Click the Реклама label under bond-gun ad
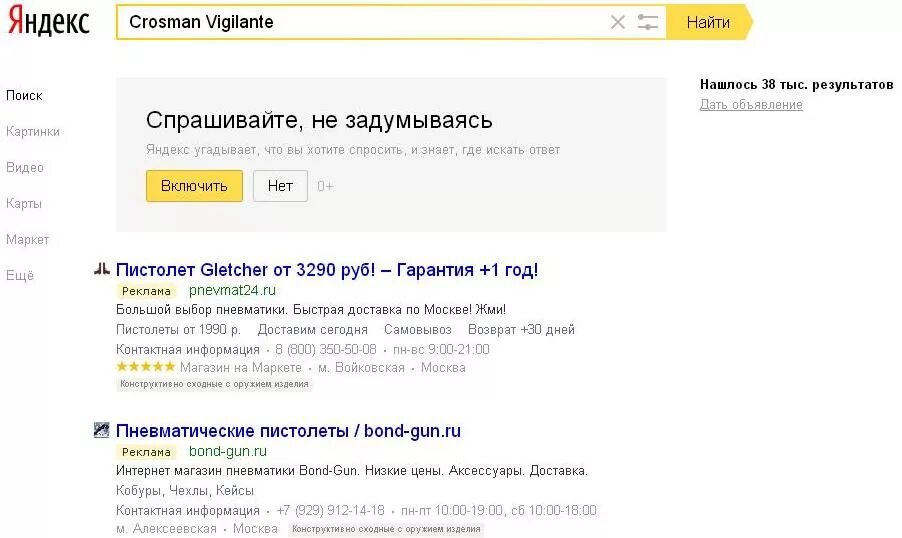Screen dimensions: 902x538 coord(146,452)
